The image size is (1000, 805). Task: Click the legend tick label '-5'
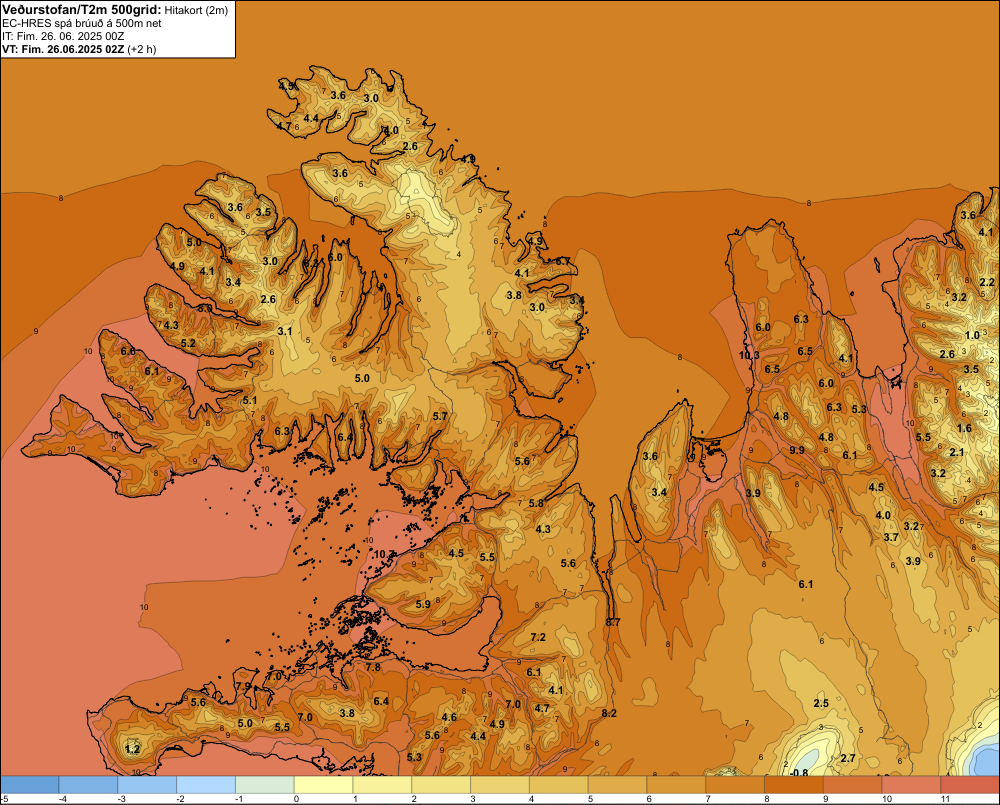point(4,799)
